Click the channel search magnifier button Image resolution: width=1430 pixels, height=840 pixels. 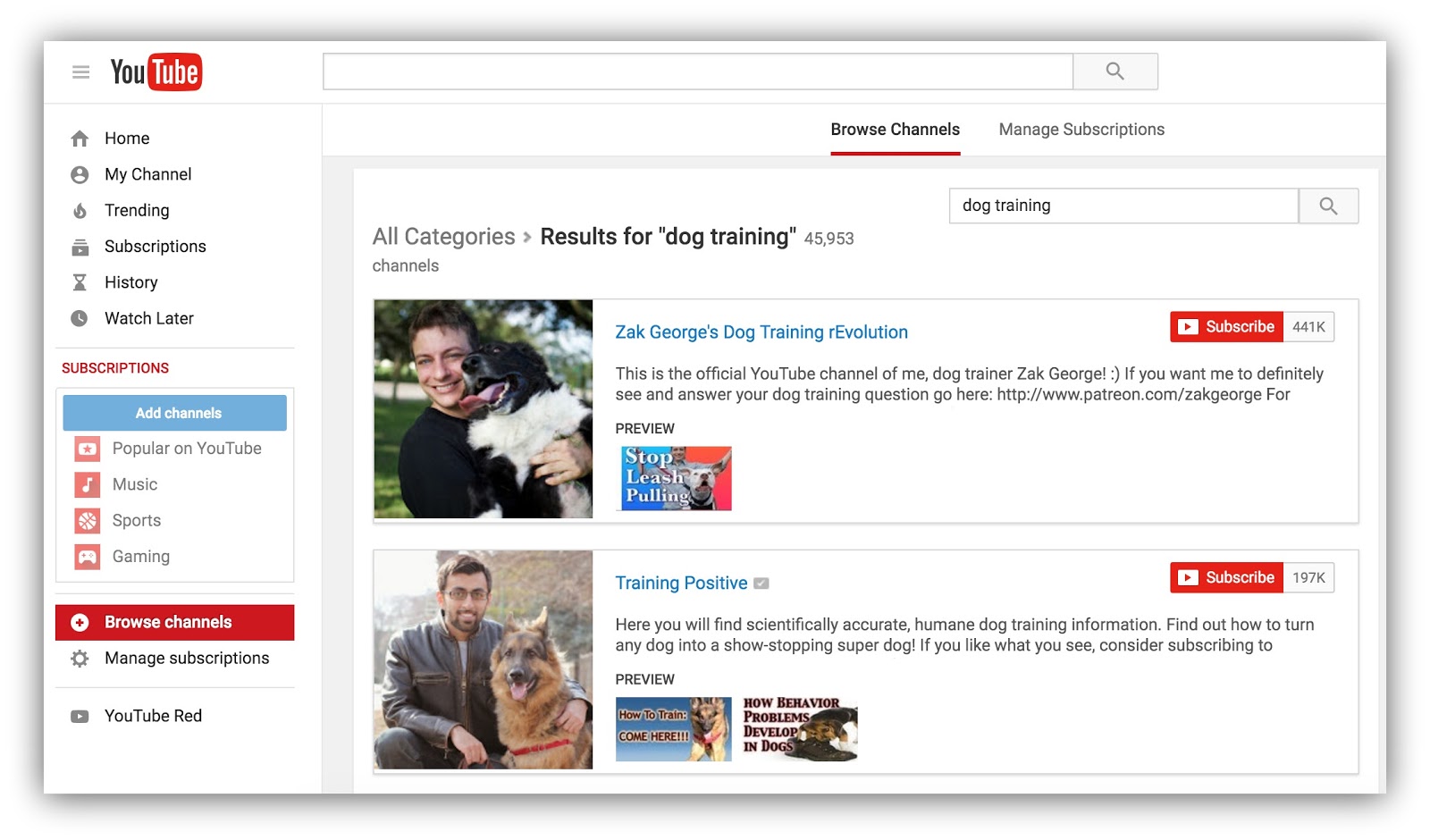(1328, 206)
